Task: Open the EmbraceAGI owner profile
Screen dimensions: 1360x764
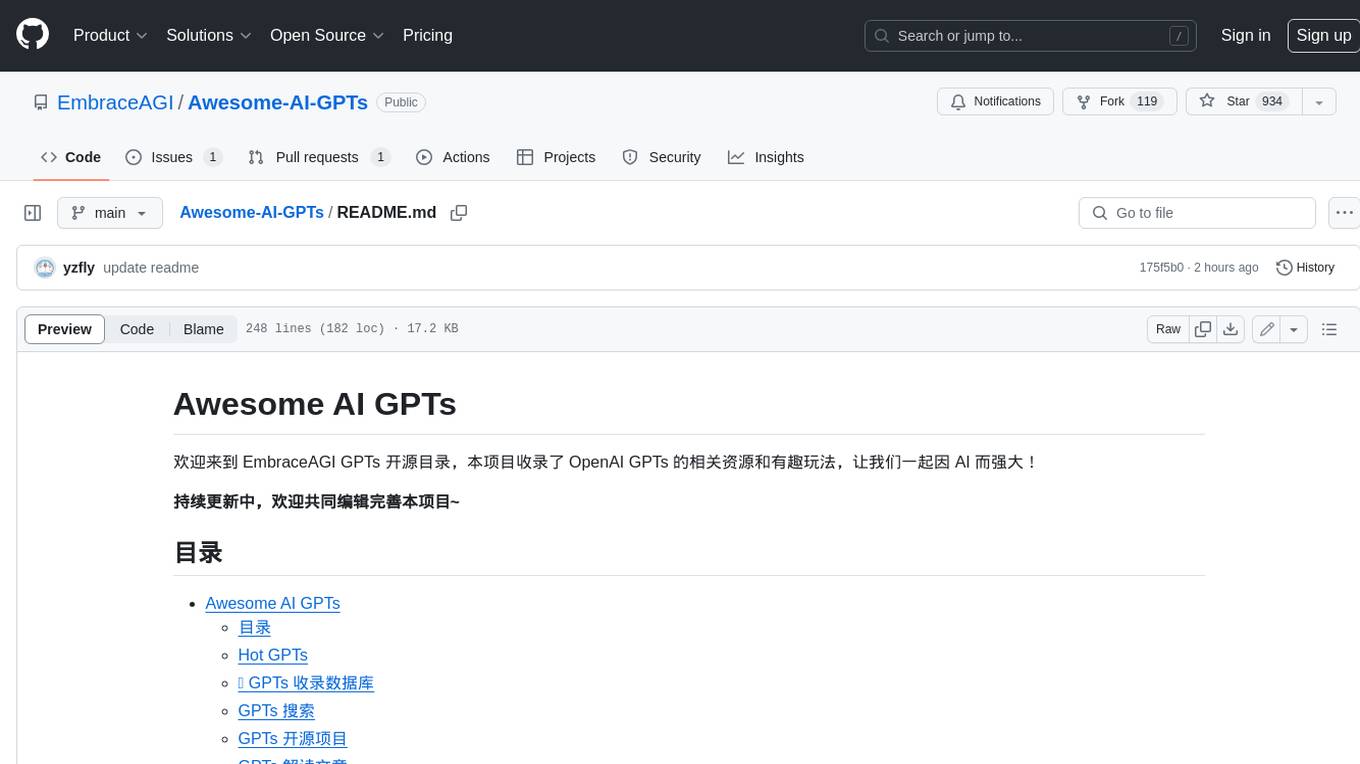Action: (115, 102)
